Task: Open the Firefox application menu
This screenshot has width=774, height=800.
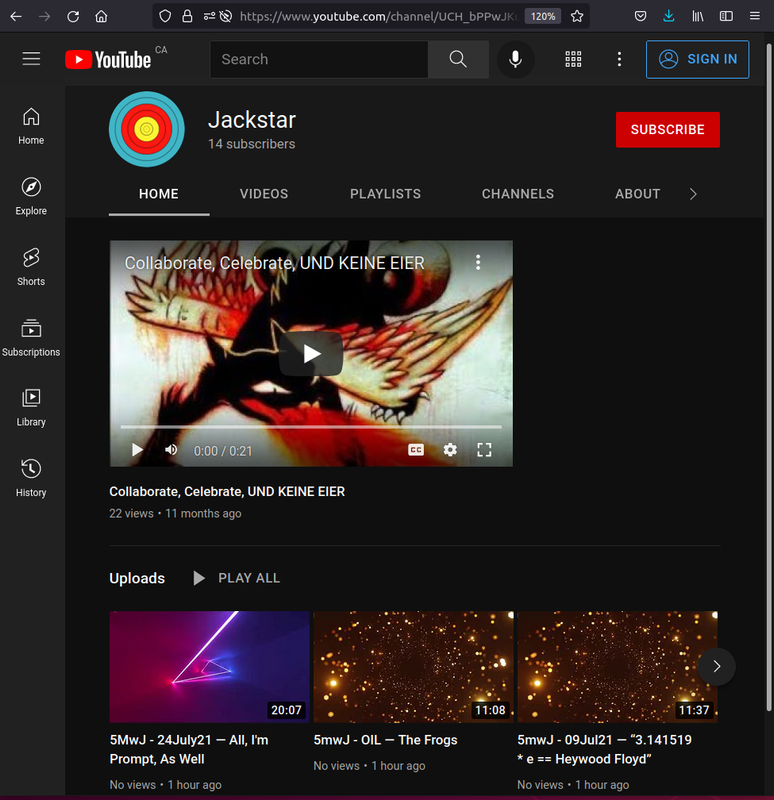Action: tap(755, 16)
